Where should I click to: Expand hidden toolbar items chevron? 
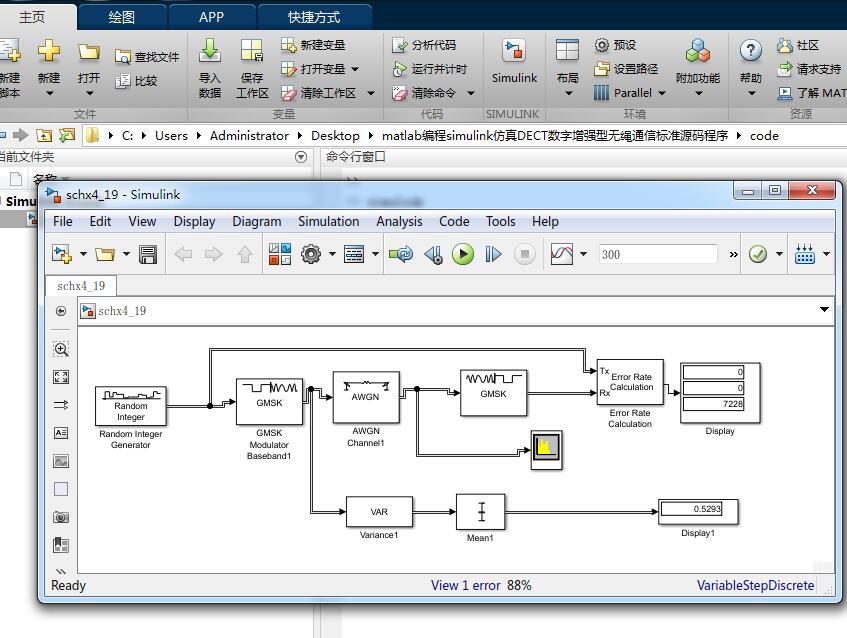click(x=734, y=254)
